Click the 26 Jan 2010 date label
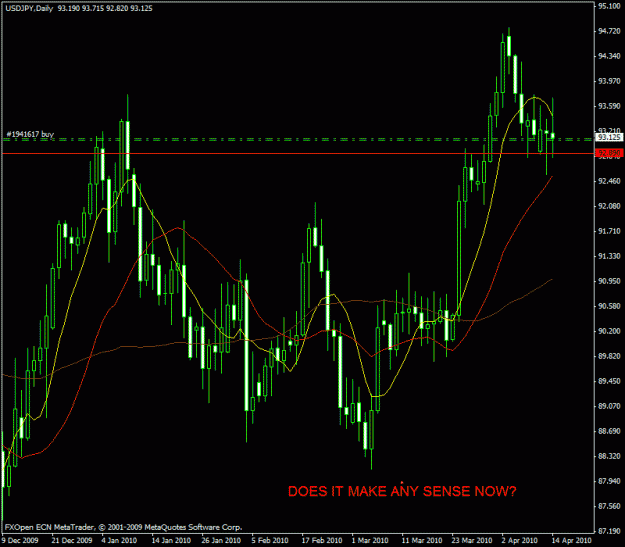The width and height of the screenshot is (625, 547). [x=221, y=541]
